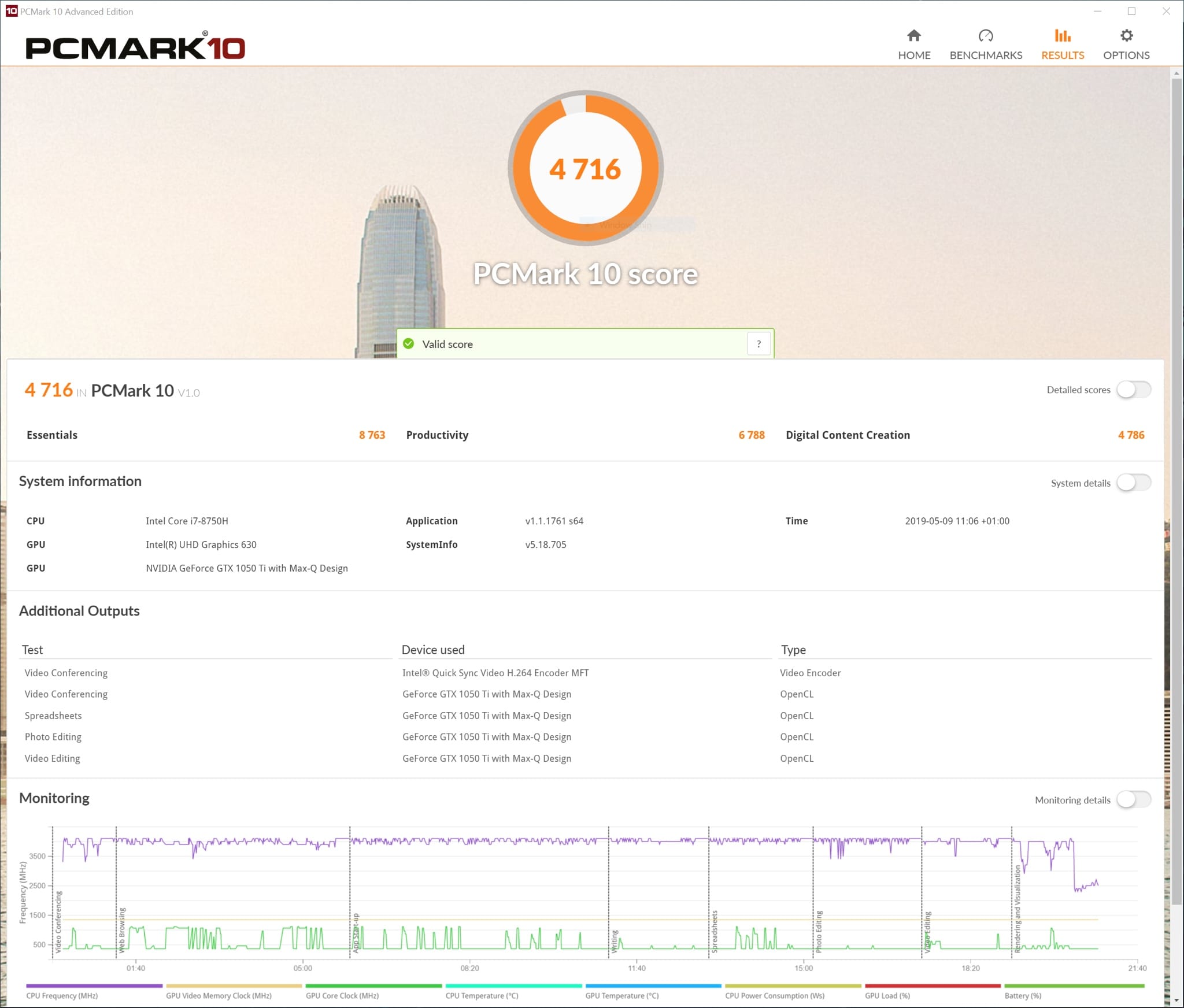Click the Productivity score 6 788
Viewport: 1184px width, 1008px height.
(x=752, y=435)
